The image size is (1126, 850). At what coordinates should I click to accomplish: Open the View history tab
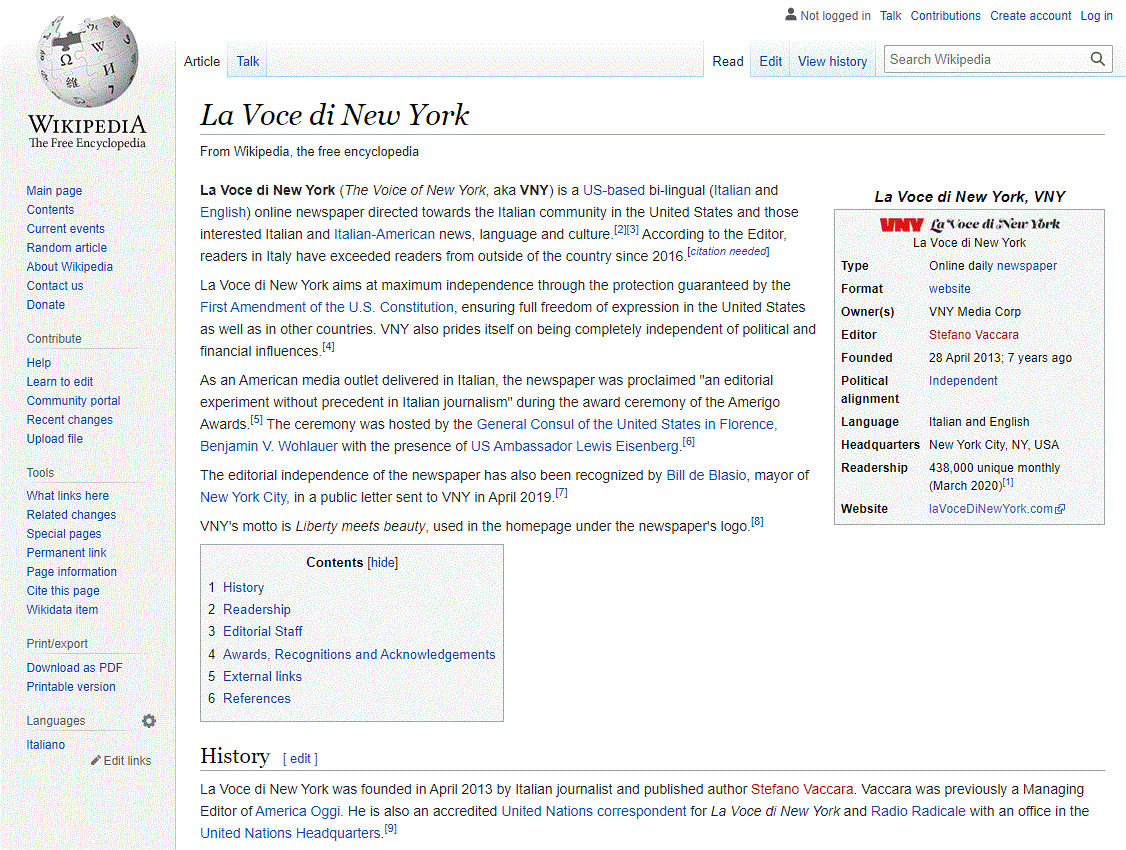[832, 62]
